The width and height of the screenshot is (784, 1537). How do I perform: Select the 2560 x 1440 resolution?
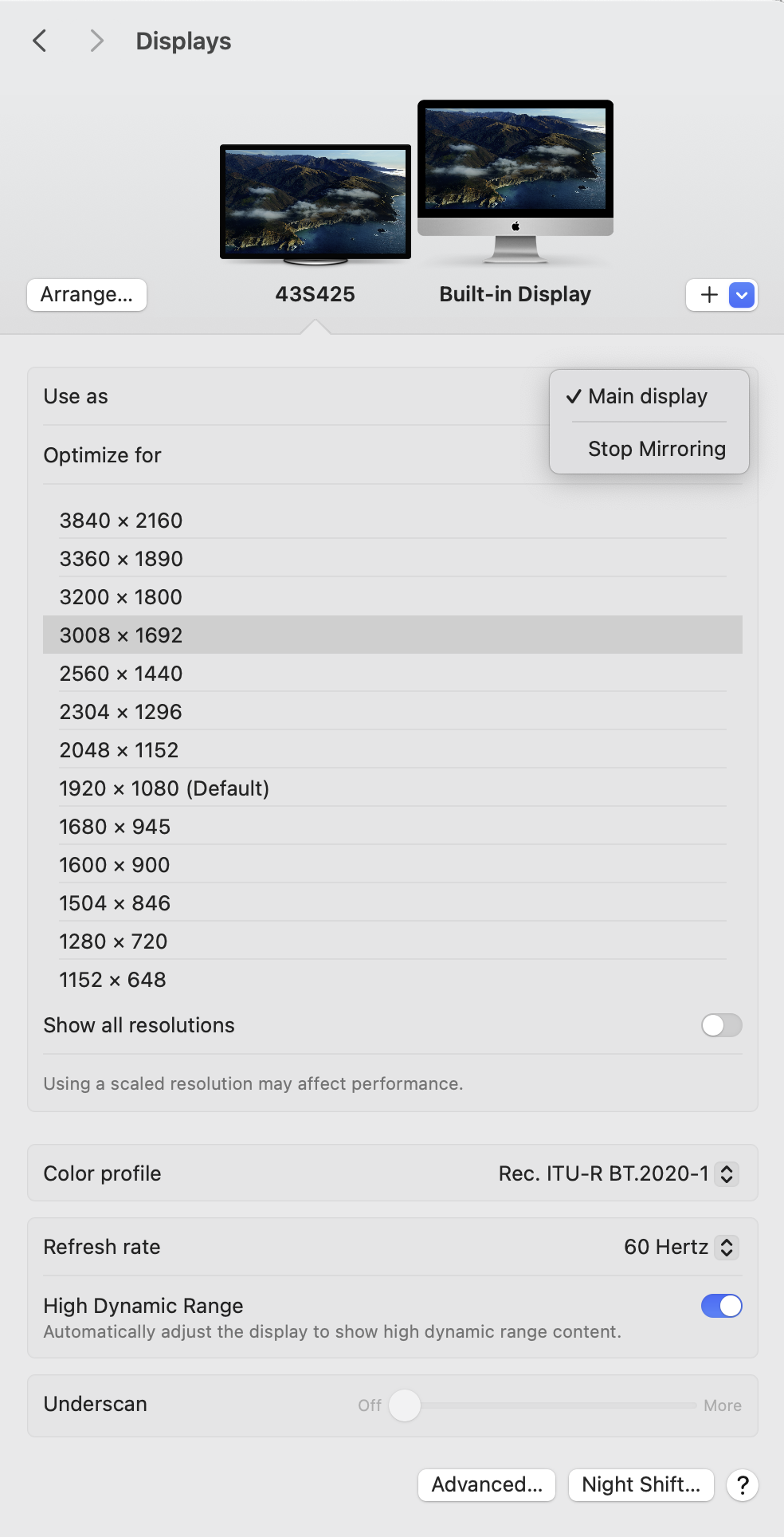121,674
